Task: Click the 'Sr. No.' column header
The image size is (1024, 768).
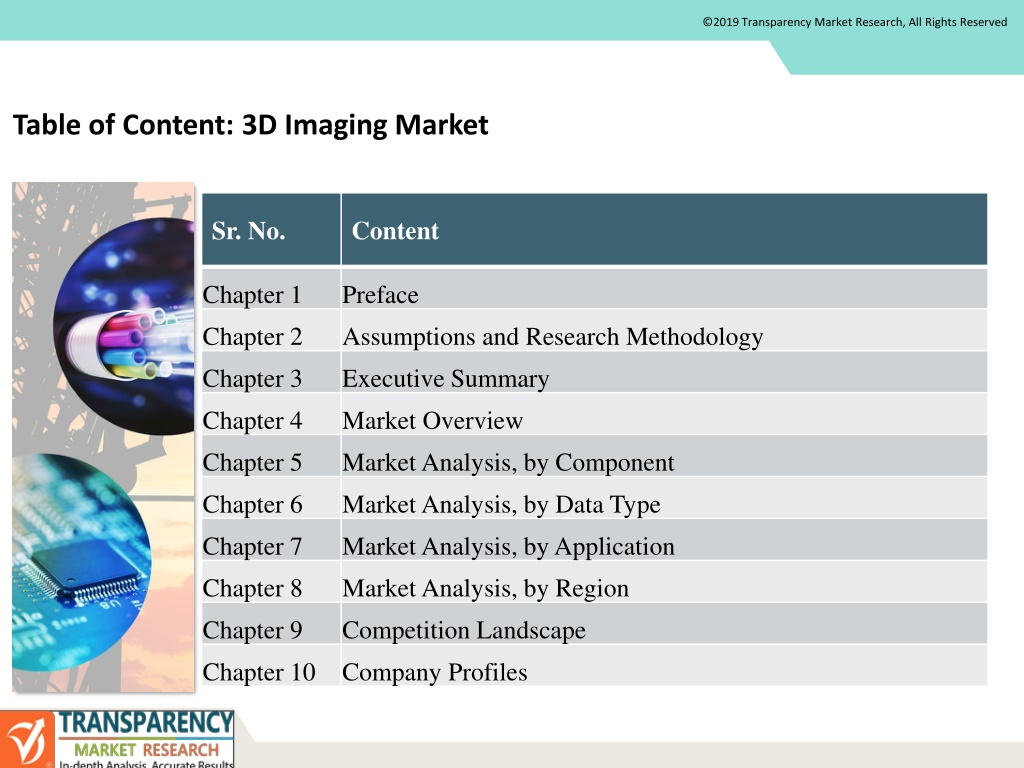Action: (271, 229)
